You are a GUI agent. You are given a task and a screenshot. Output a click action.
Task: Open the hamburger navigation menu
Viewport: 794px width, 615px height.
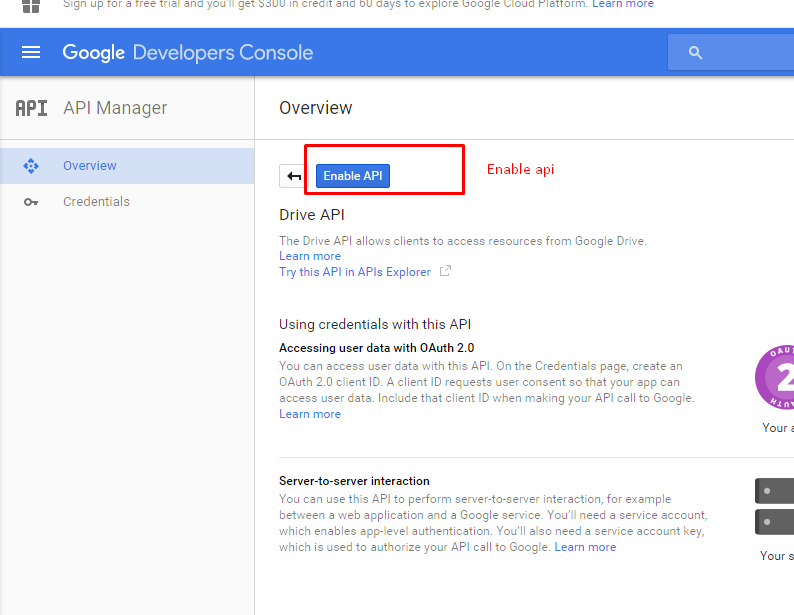tap(31, 52)
